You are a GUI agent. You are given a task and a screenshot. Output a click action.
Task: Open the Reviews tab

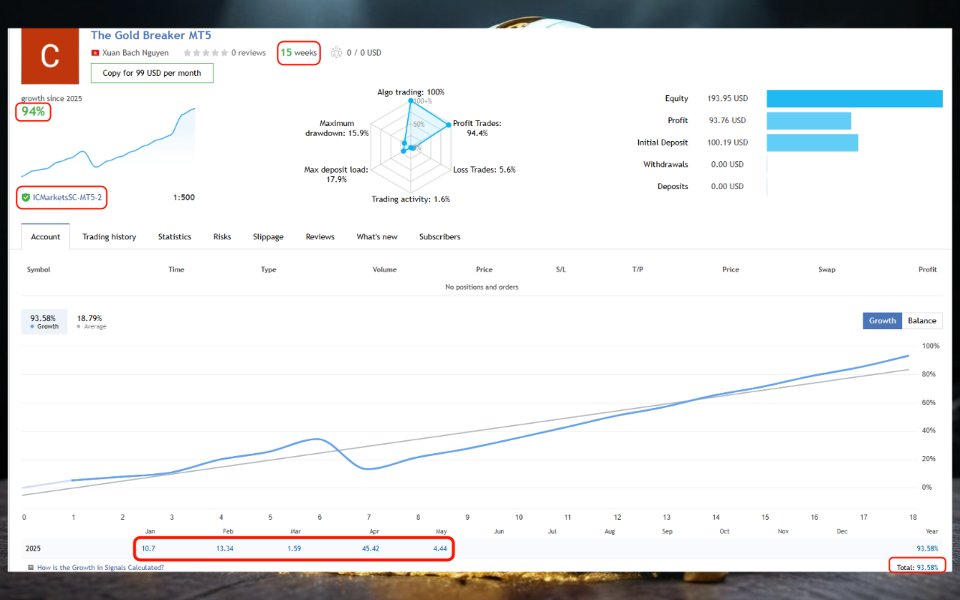(x=320, y=236)
